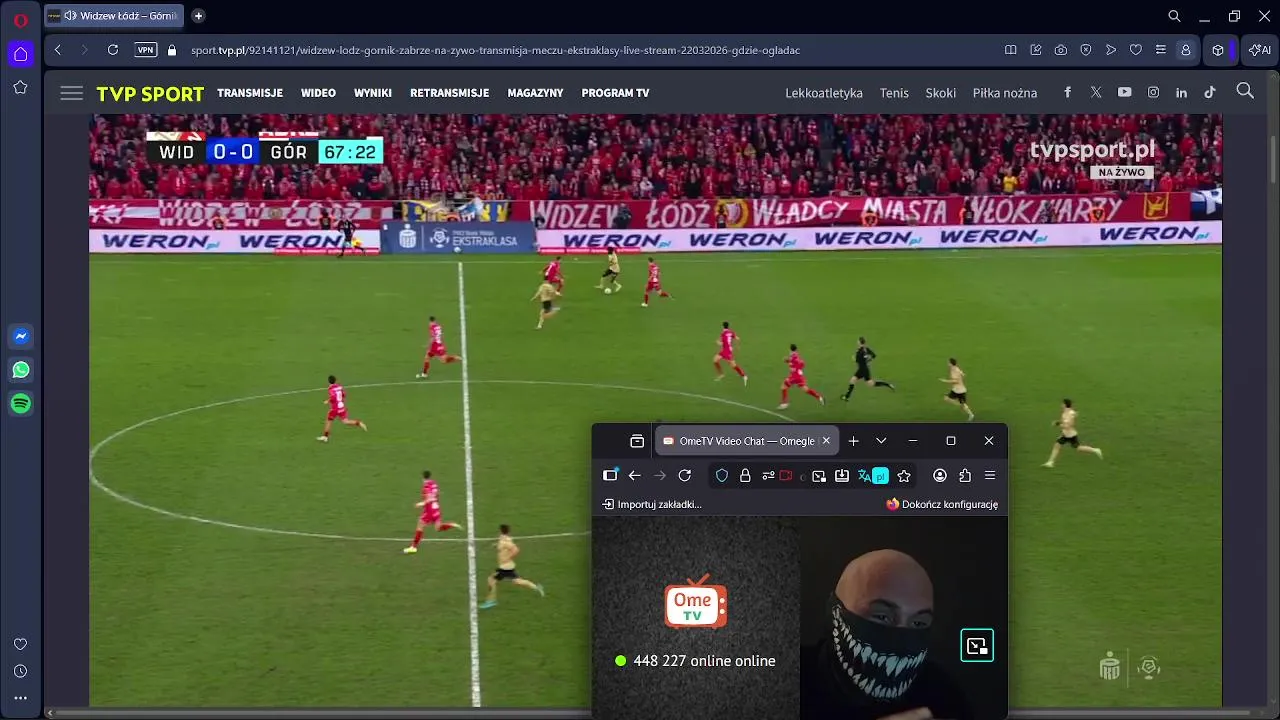Open Opera extensions cube icon
This screenshot has height=720, width=1280.
pos(1218,50)
